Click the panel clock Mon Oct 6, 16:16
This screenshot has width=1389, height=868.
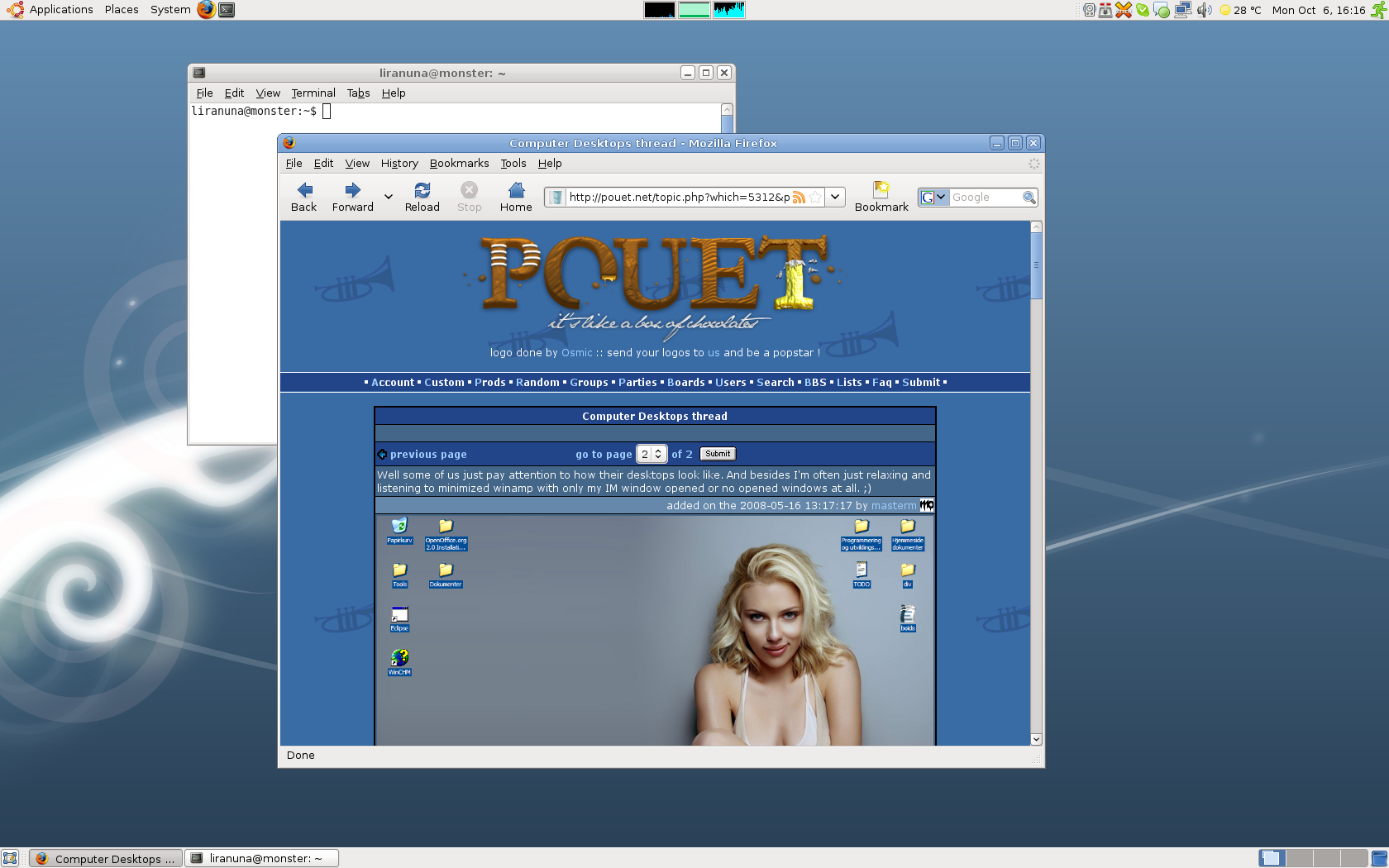click(1318, 10)
